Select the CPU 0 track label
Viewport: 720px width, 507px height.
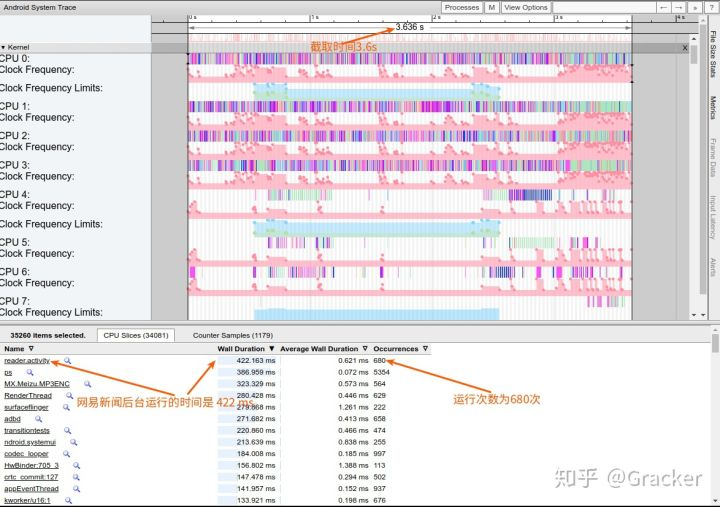point(15,59)
